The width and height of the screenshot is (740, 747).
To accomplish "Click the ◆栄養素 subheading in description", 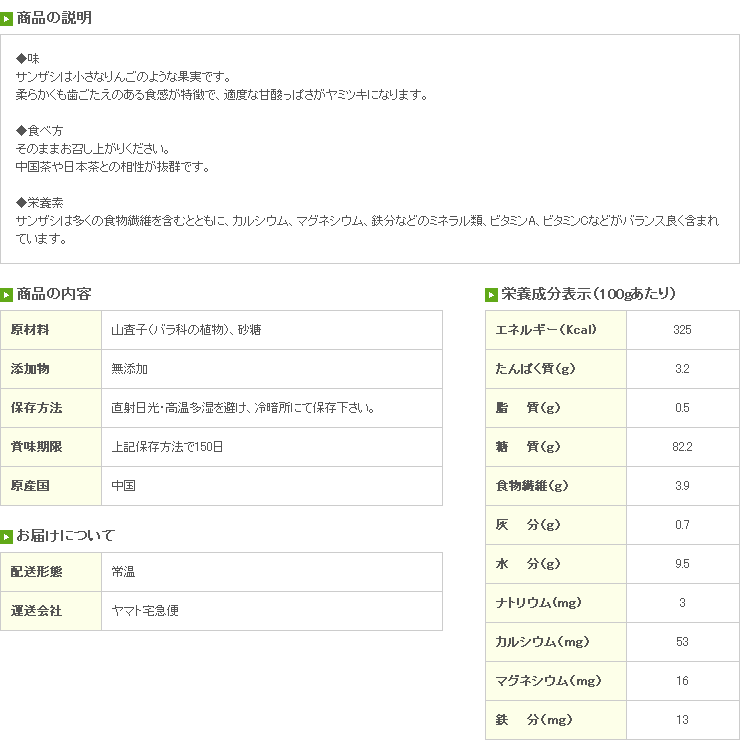I will [40, 203].
